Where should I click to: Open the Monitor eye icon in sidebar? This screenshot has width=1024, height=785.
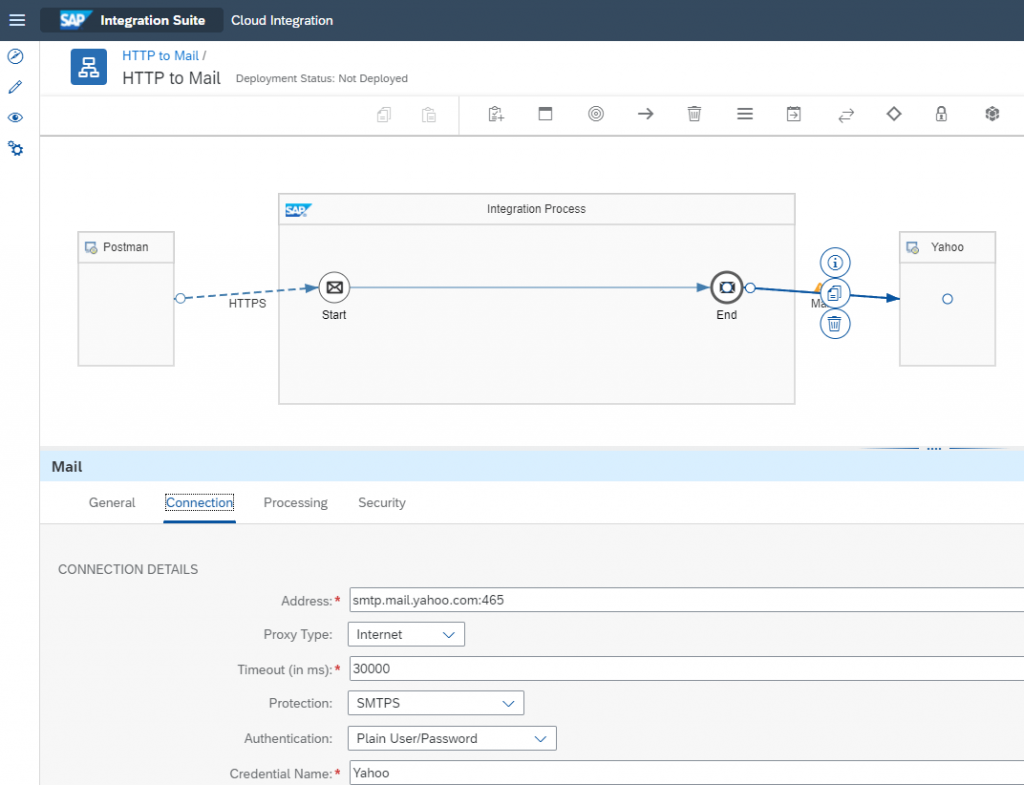[16, 118]
